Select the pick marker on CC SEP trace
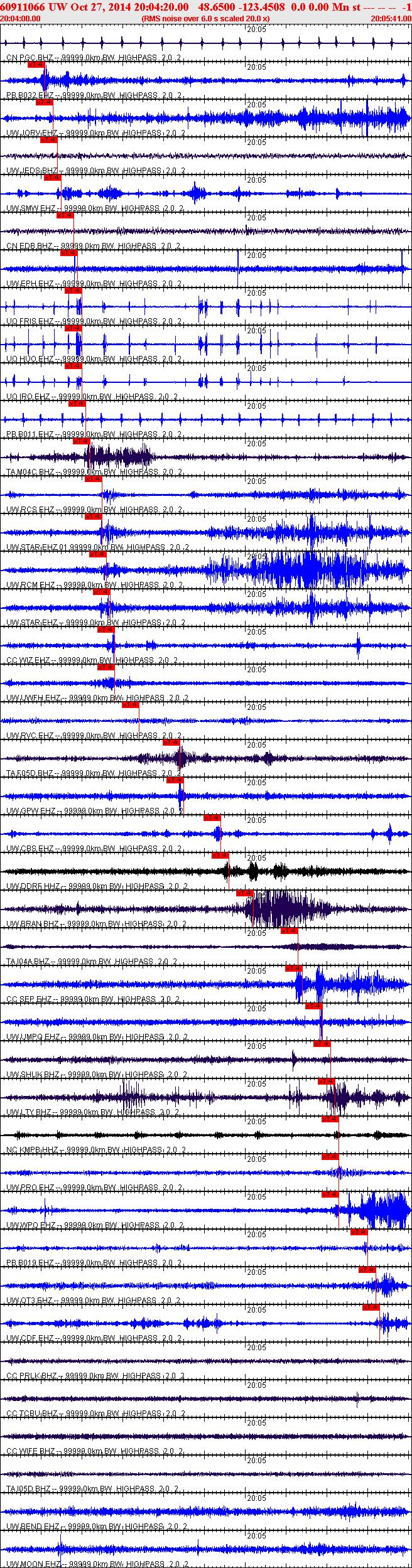412x1568 pixels. pyautogui.click(x=293, y=968)
